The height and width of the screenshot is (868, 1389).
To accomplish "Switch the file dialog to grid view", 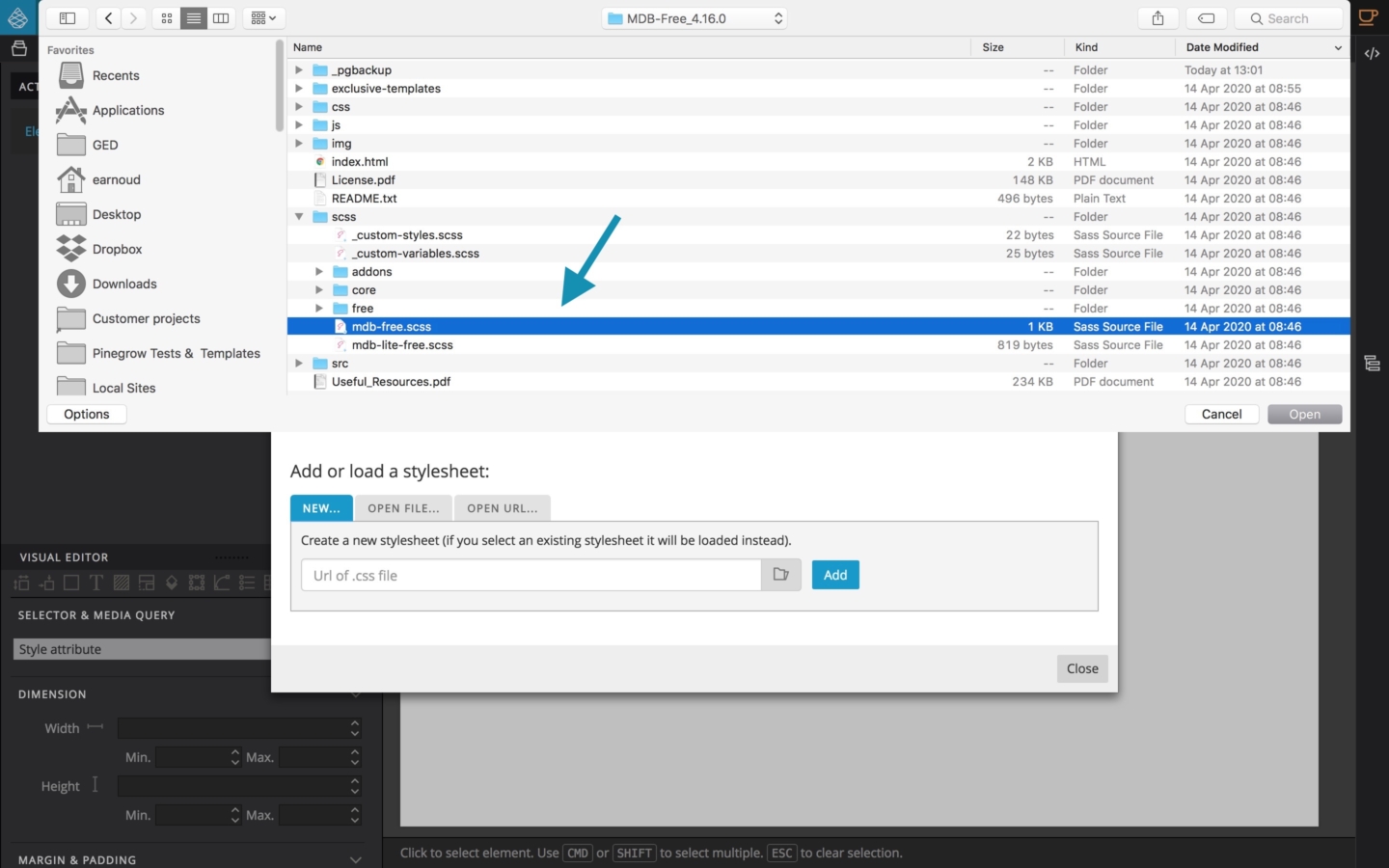I will 166,17.
